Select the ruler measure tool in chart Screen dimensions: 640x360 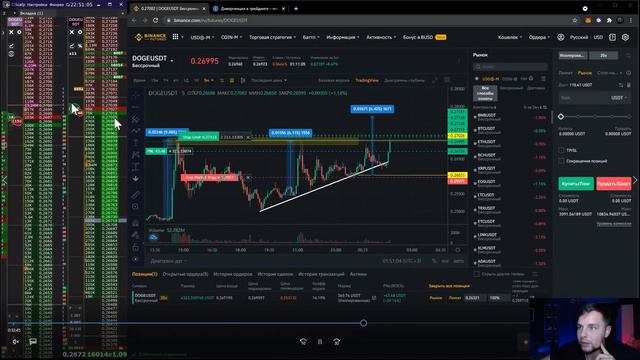click(x=136, y=195)
